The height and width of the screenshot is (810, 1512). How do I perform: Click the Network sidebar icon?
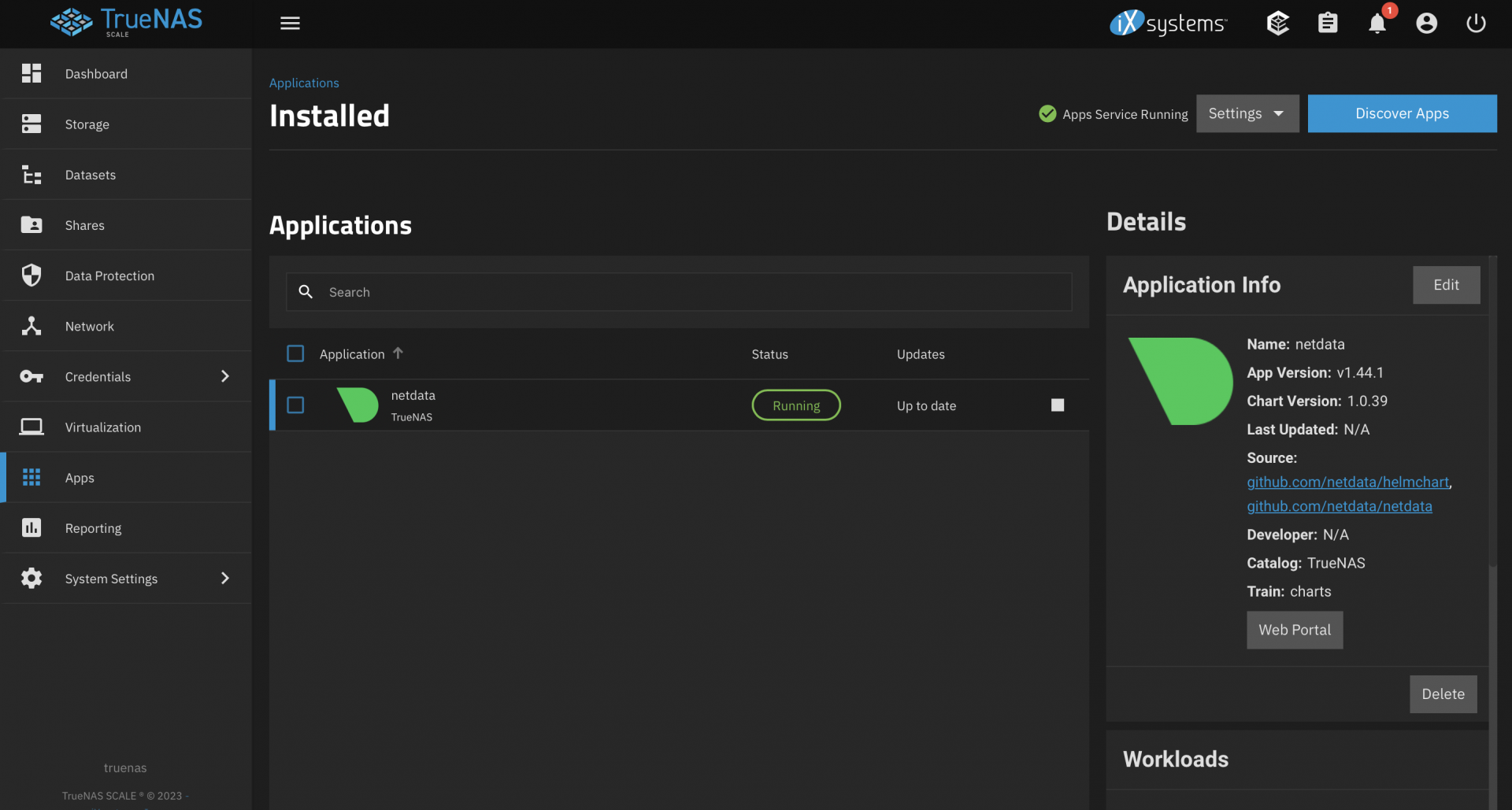(x=31, y=325)
